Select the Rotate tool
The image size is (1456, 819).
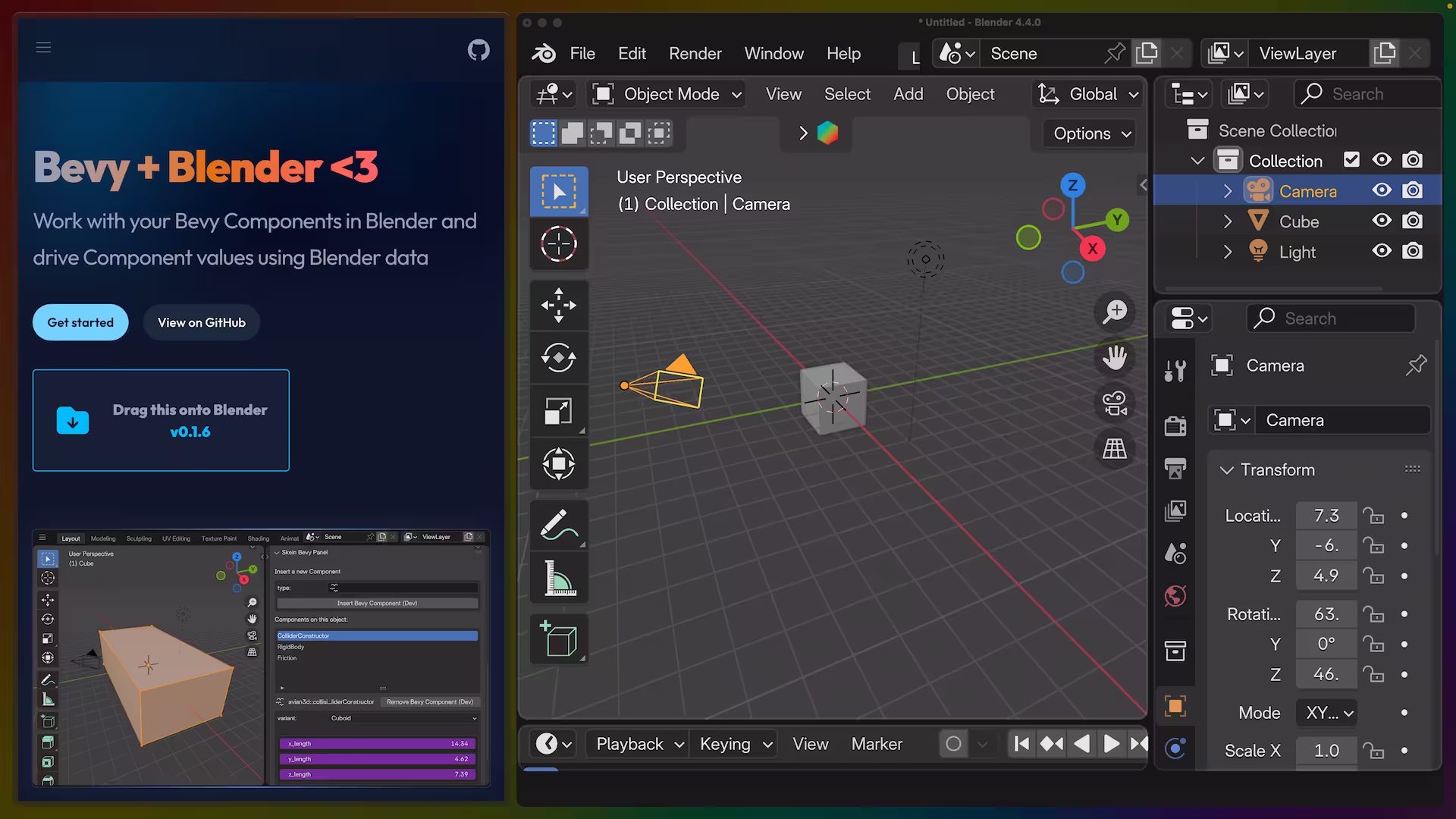[559, 357]
